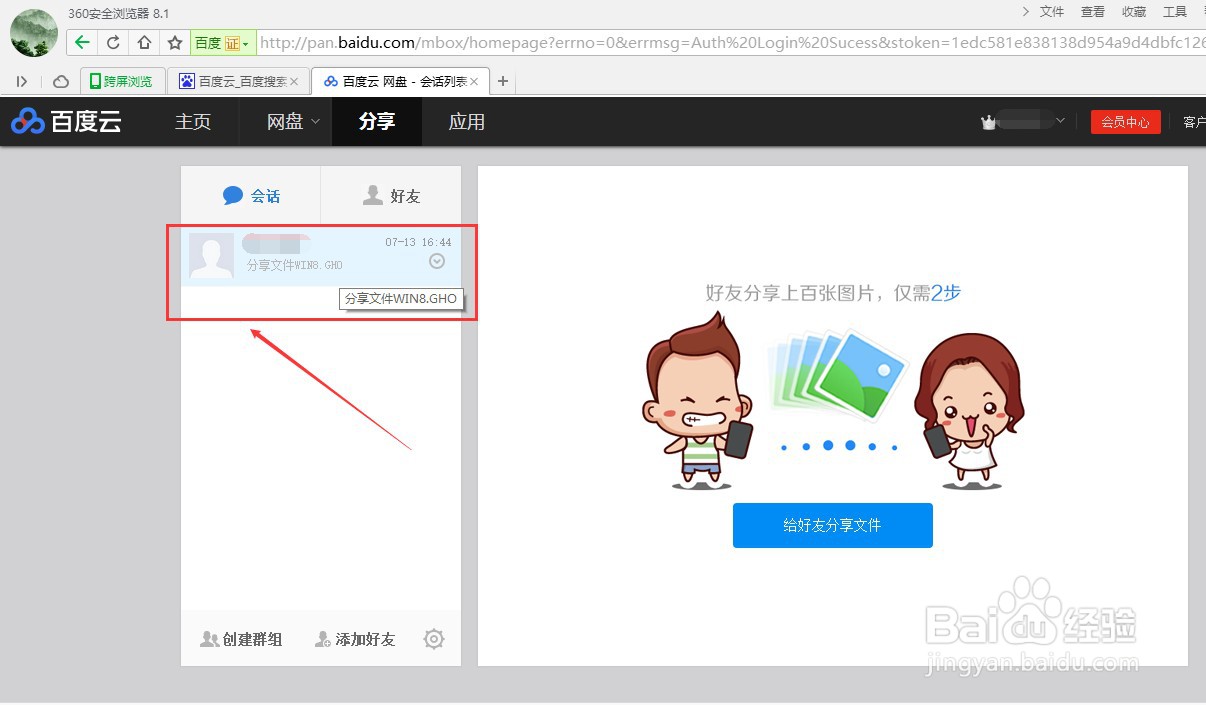The height and width of the screenshot is (705, 1206).
Task: Open the cloud sync icon in tab bar
Action: (61, 81)
